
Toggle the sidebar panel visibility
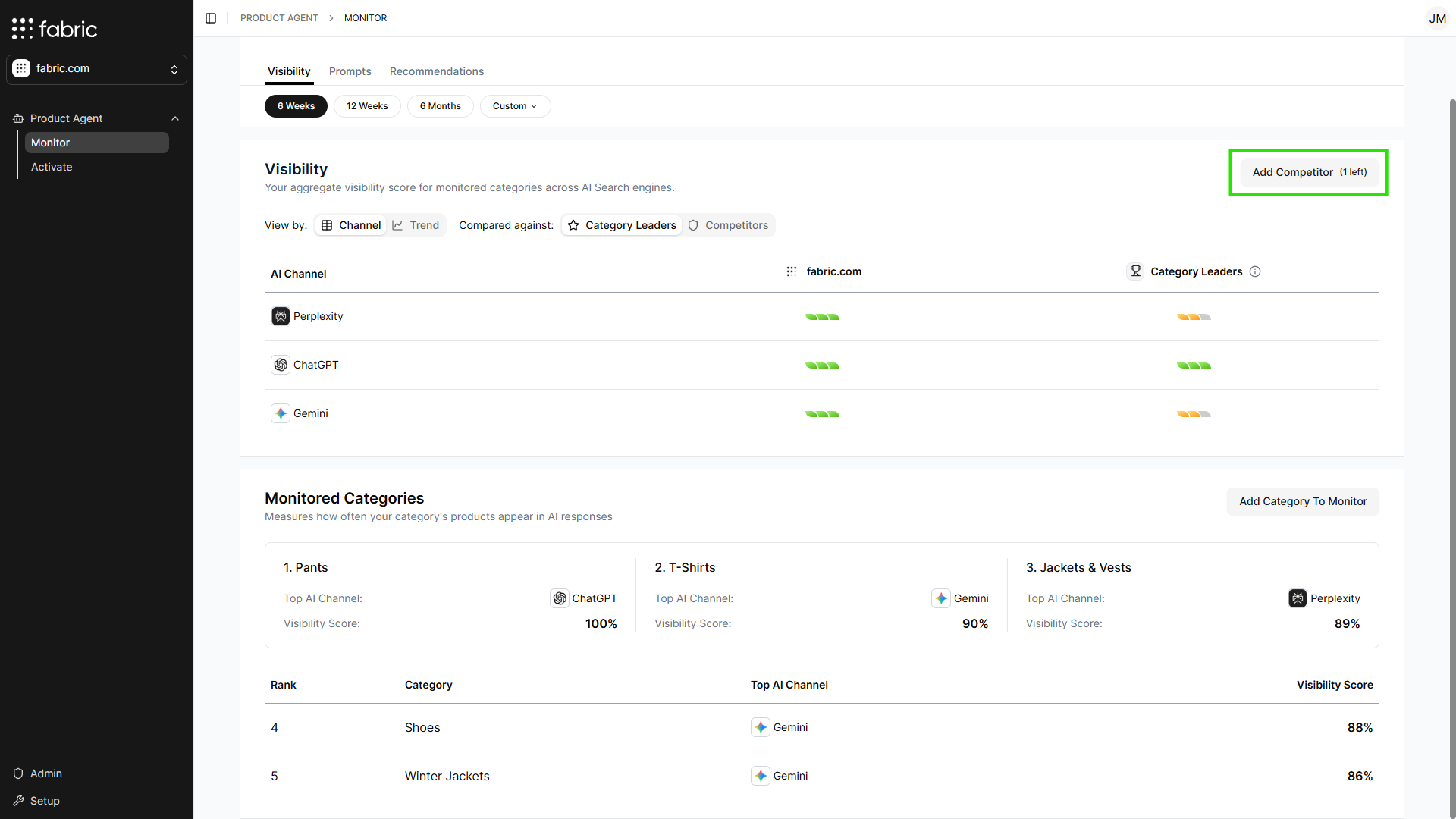tap(211, 17)
